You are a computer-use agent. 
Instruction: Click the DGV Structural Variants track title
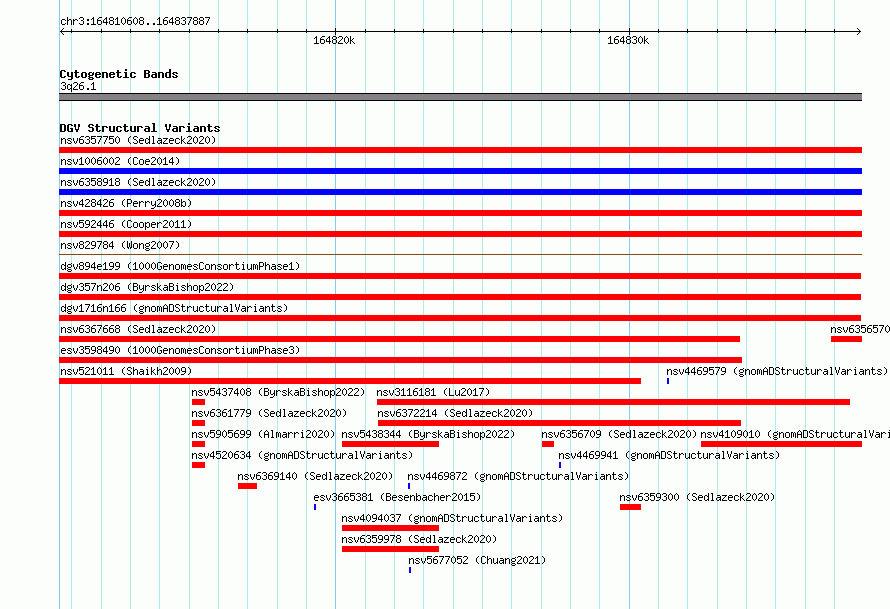[x=140, y=128]
